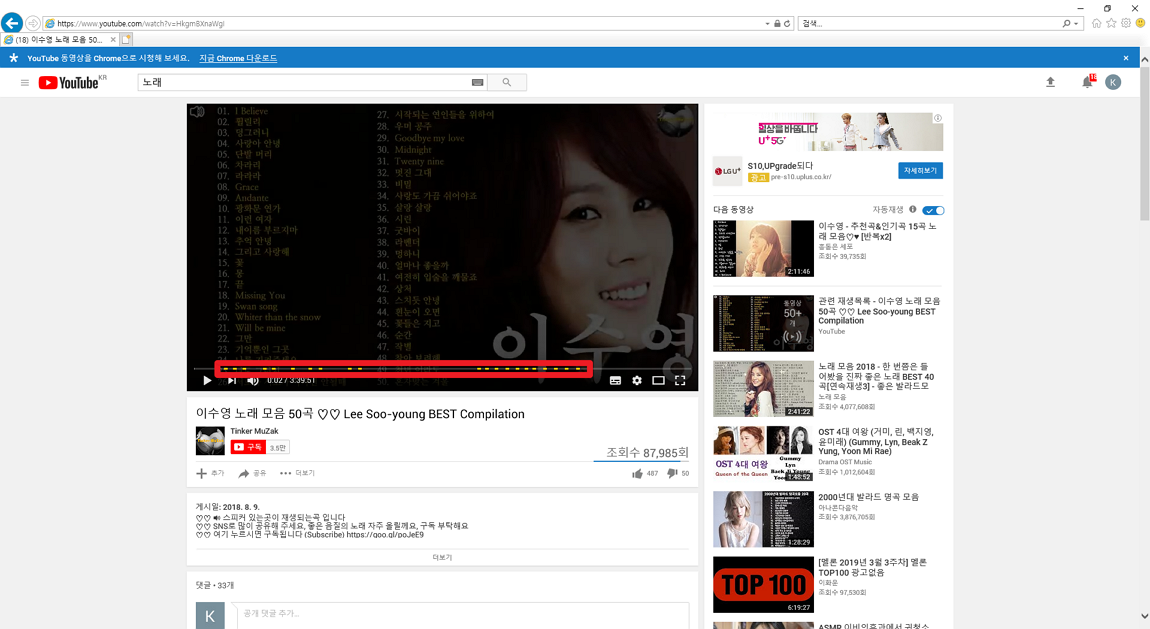Click the browser back arrow button
This screenshot has height=629, width=1150.
(12, 23)
